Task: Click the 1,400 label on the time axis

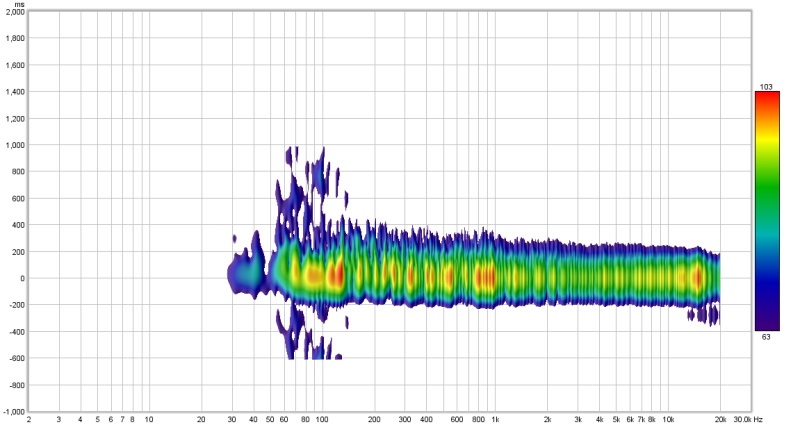Action: pyautogui.click(x=15, y=92)
